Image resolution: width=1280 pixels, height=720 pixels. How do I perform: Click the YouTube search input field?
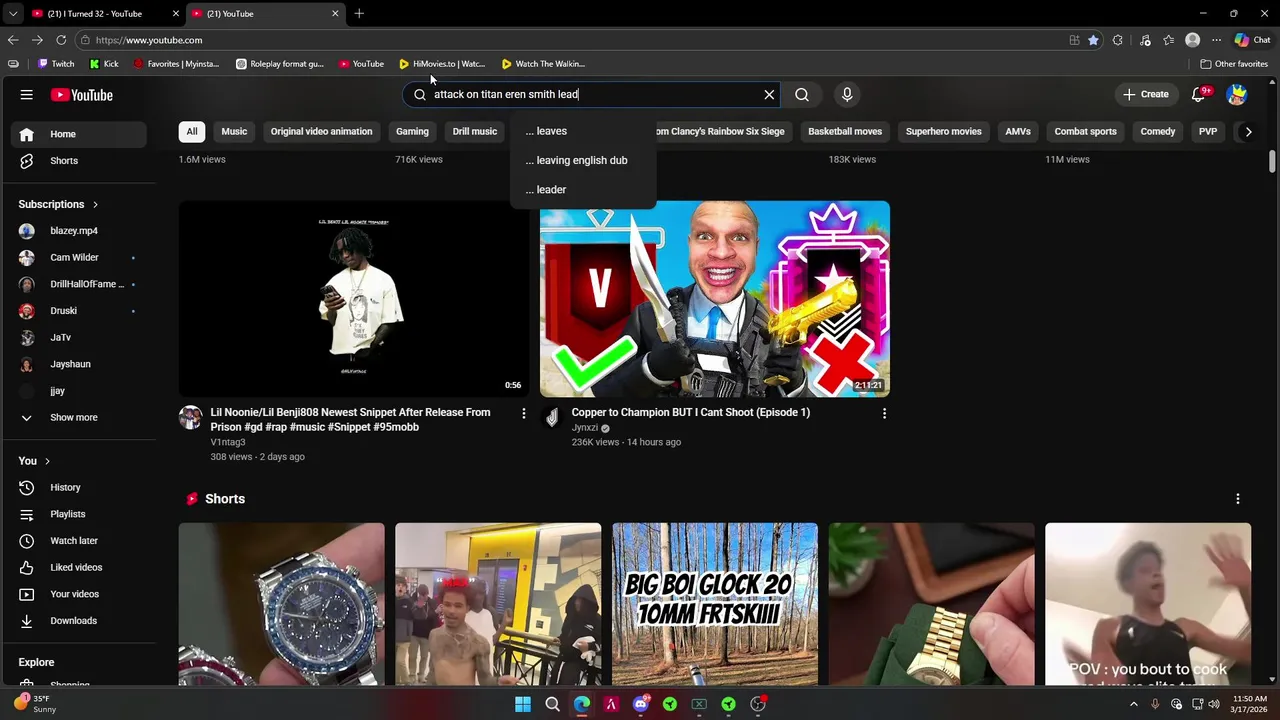(x=595, y=95)
